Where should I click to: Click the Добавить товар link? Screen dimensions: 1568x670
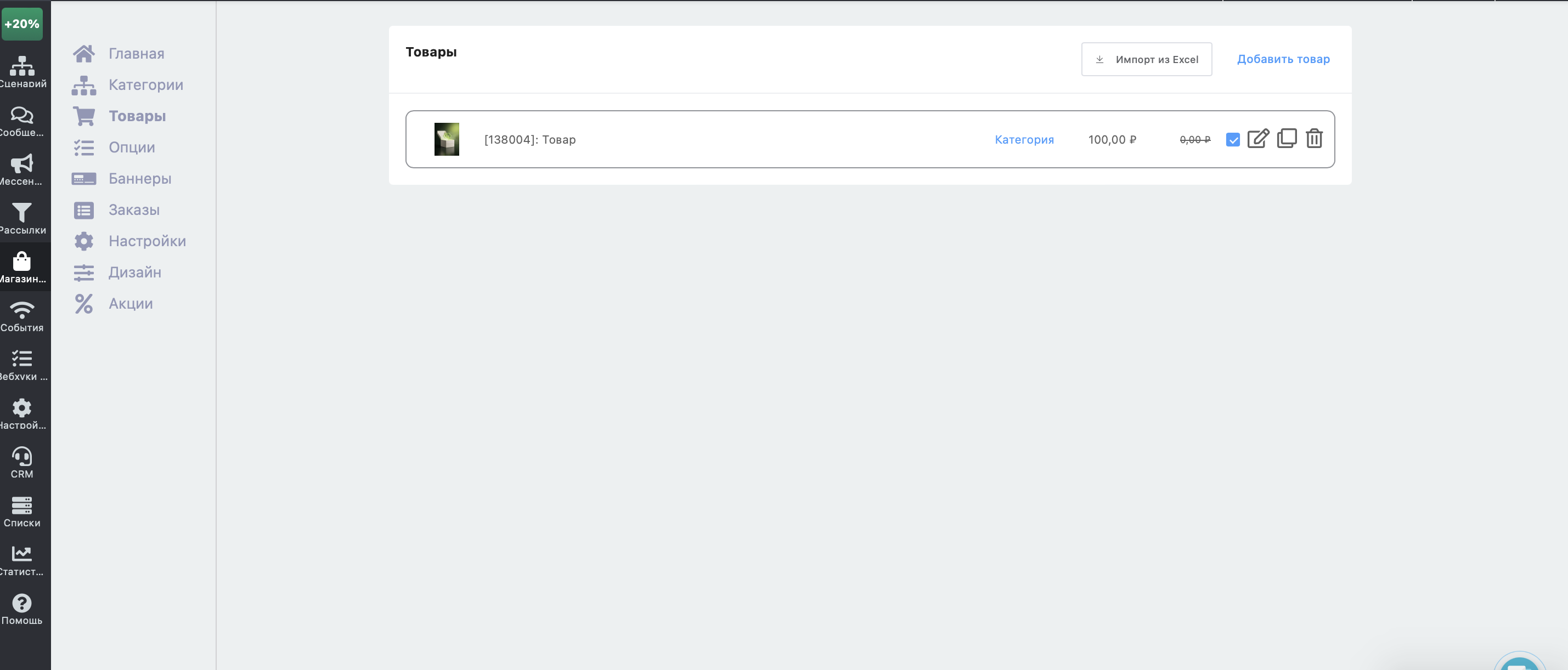1283,59
